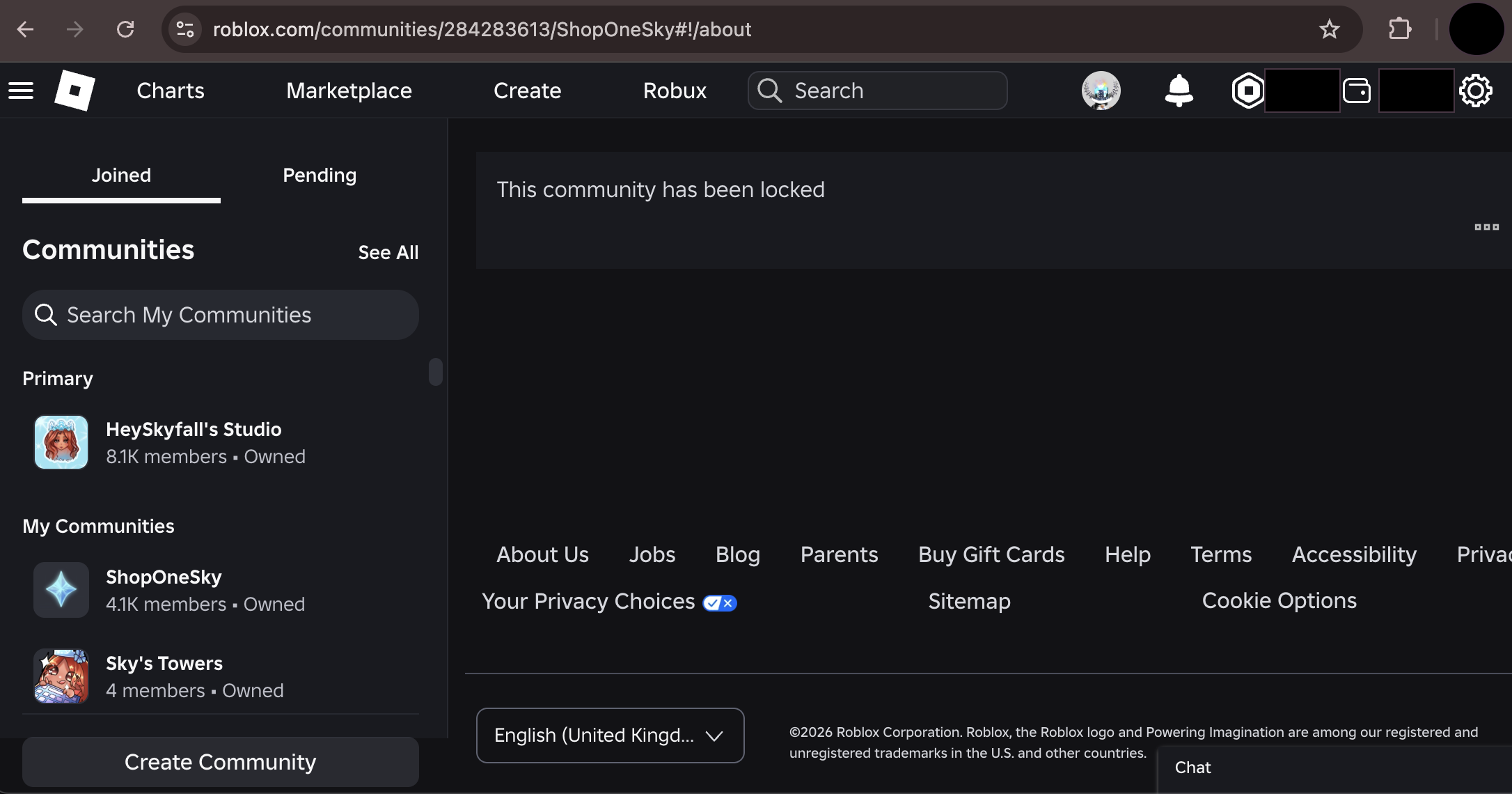Select HeySkyfall's Studio community name
1512x794 pixels.
click(194, 429)
